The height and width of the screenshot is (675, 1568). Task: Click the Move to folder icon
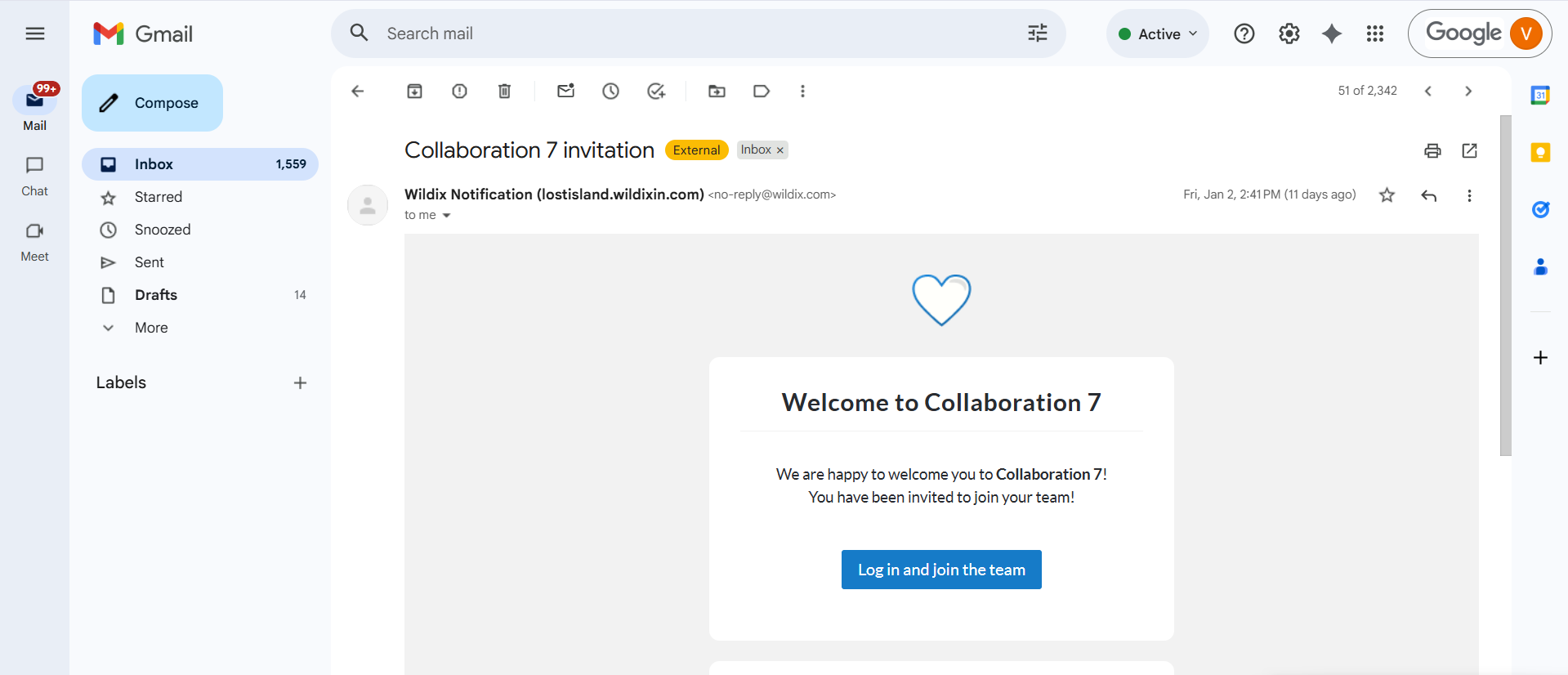tap(717, 91)
